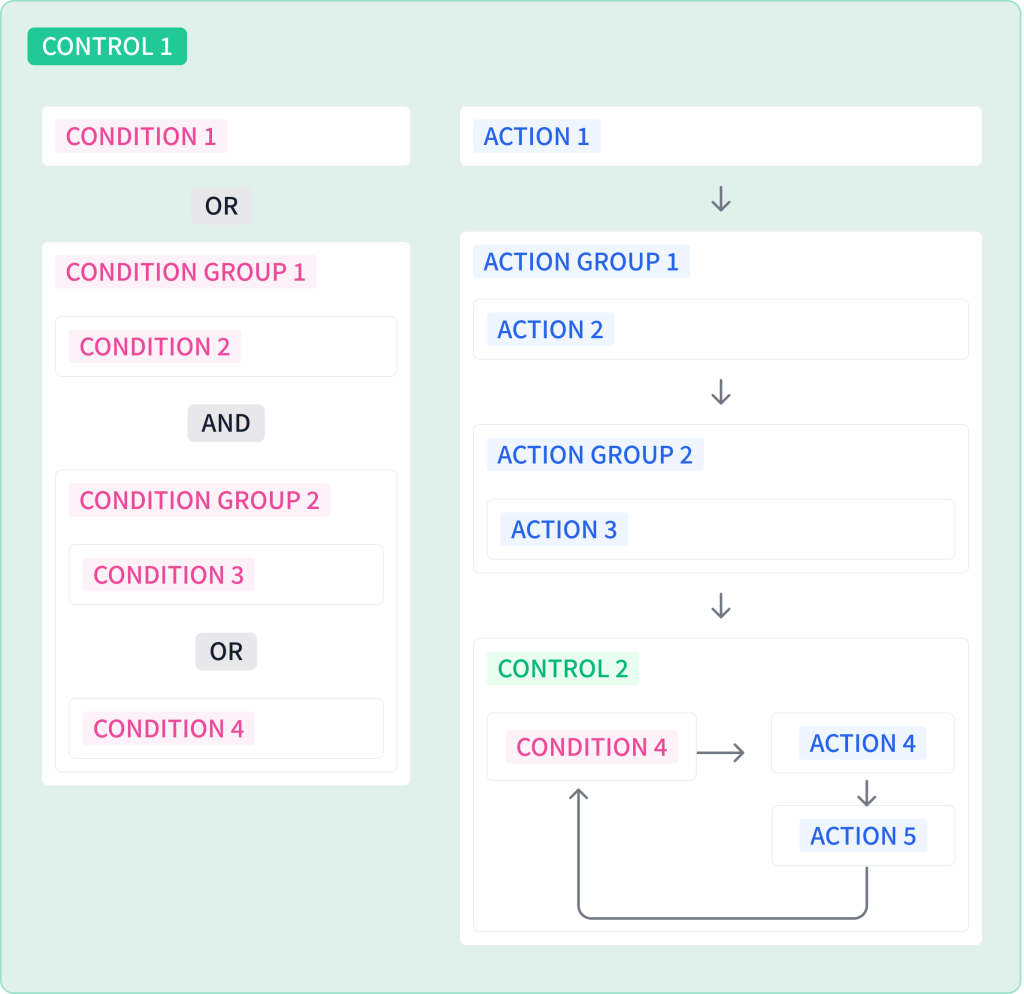Viewport: 1024px width, 994px height.
Task: Click the OR operator between Condition 3 and 4
Action: point(226,651)
